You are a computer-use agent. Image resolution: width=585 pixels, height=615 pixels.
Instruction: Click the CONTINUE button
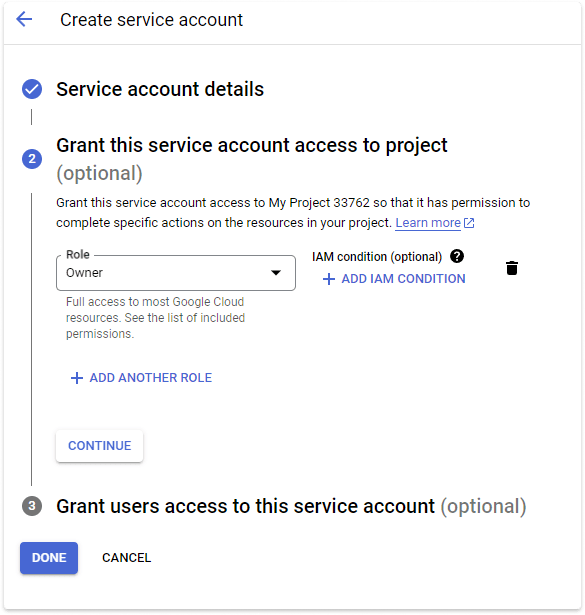tap(100, 446)
